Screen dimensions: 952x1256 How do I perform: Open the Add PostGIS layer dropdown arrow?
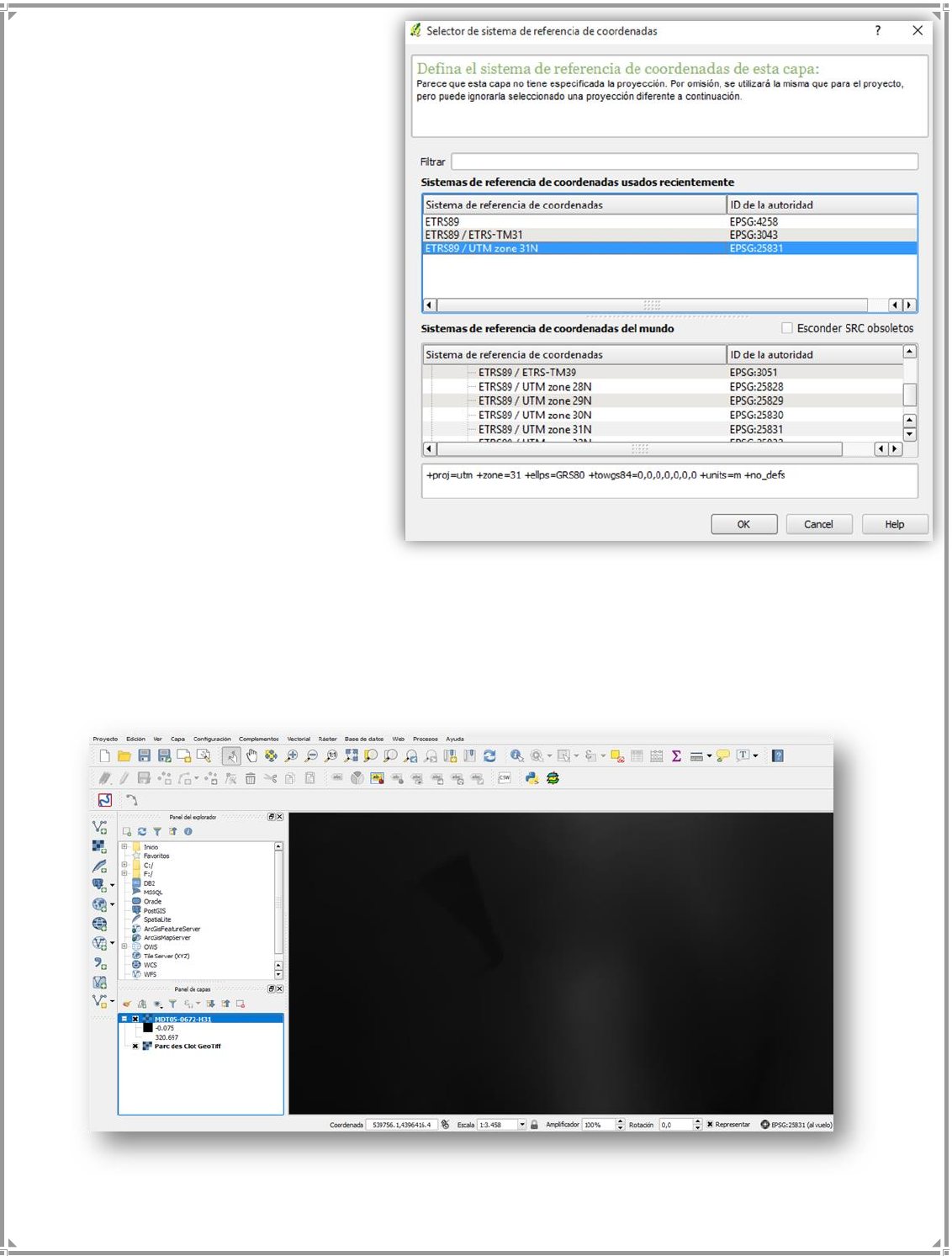[113, 885]
